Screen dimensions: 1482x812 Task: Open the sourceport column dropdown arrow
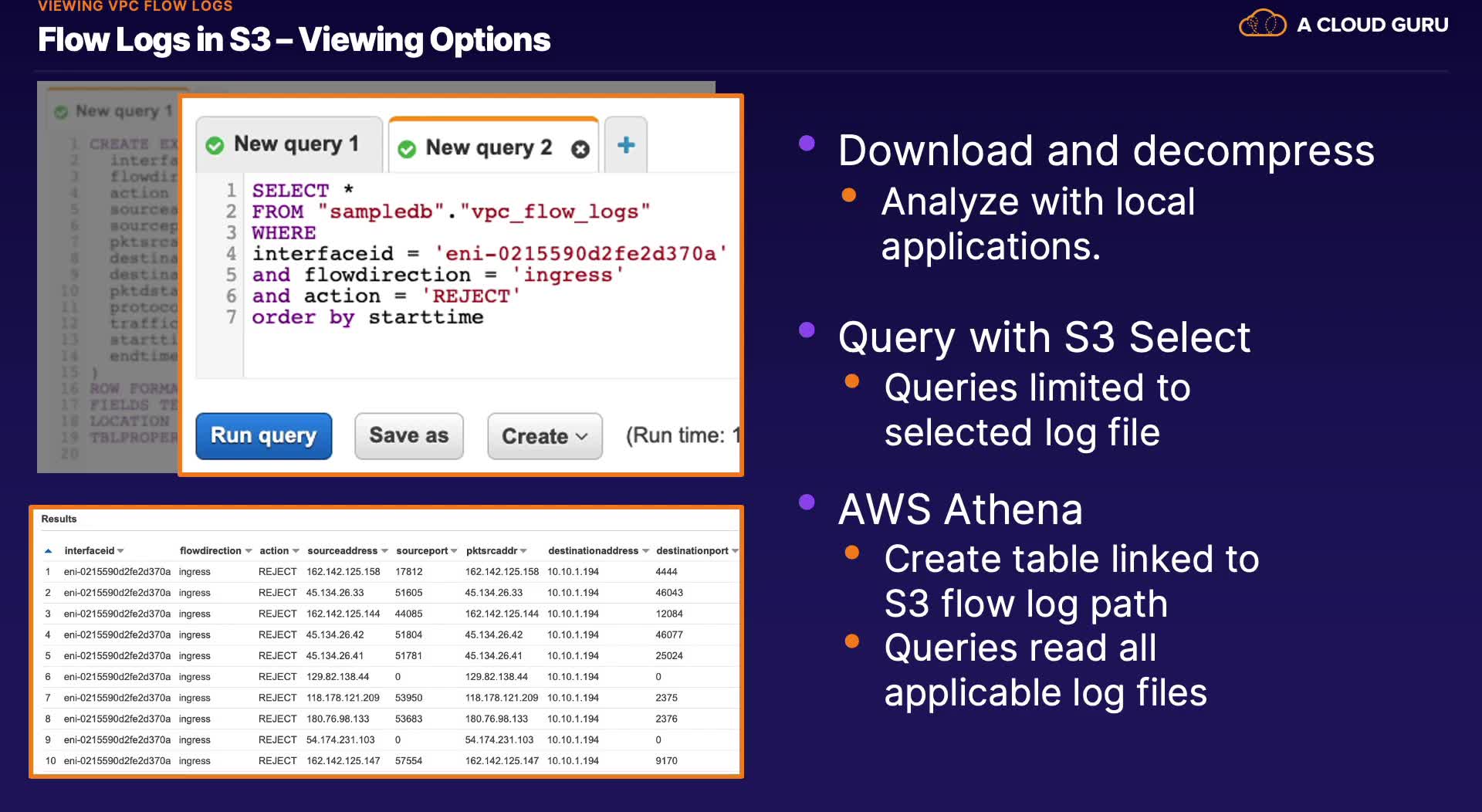[x=454, y=551]
